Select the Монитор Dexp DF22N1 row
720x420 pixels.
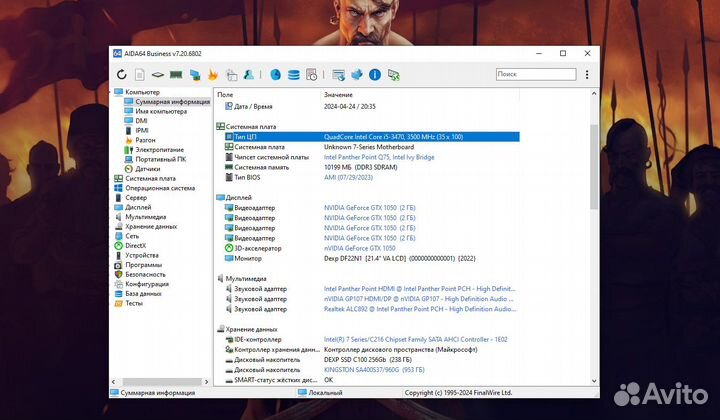(x=367, y=258)
